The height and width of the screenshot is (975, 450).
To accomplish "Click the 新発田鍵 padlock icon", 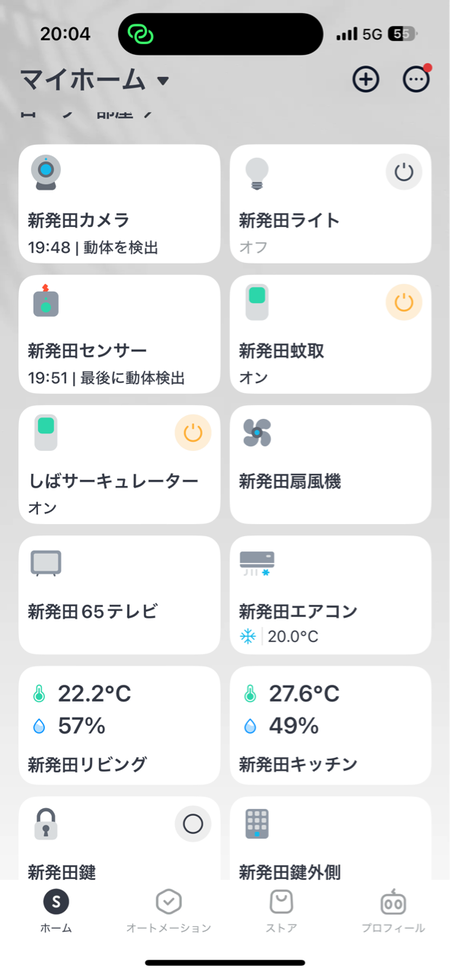I will 46,824.
